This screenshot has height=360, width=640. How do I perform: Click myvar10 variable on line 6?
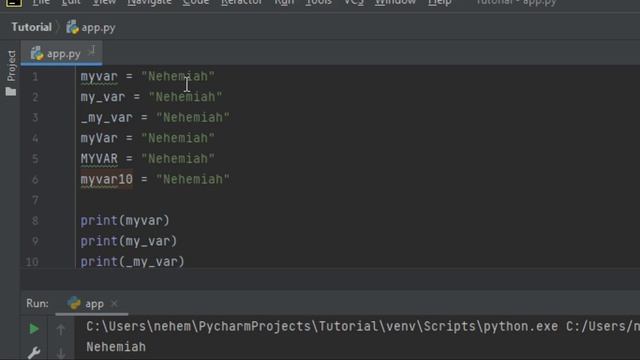(x=107, y=179)
